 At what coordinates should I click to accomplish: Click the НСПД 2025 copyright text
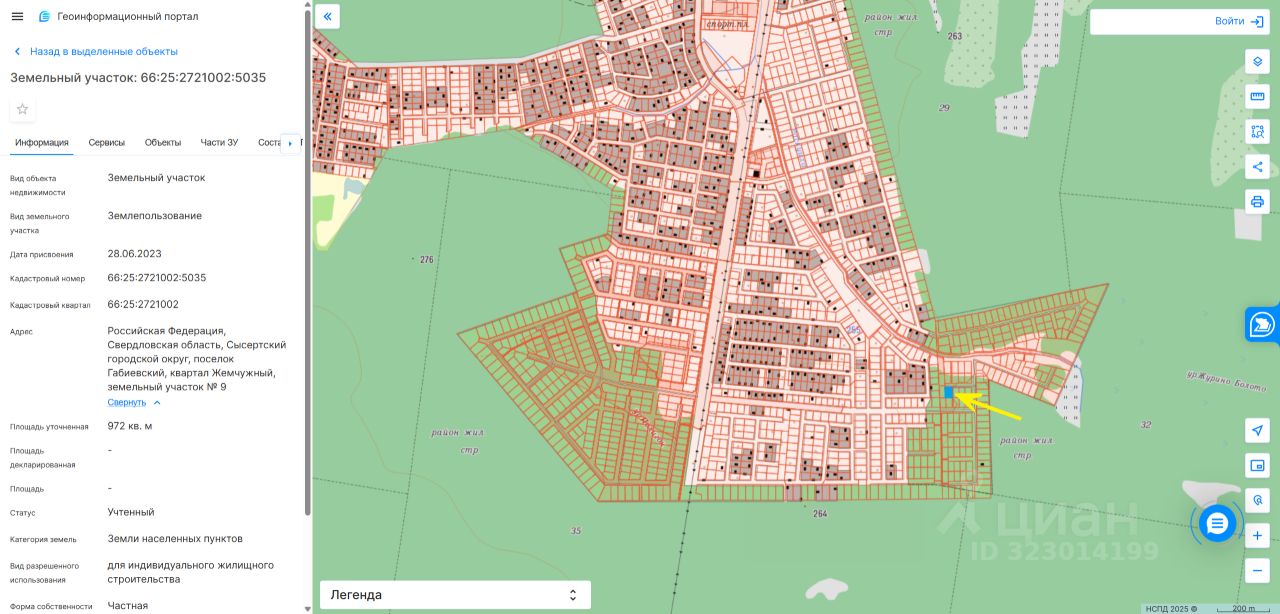(1171, 608)
